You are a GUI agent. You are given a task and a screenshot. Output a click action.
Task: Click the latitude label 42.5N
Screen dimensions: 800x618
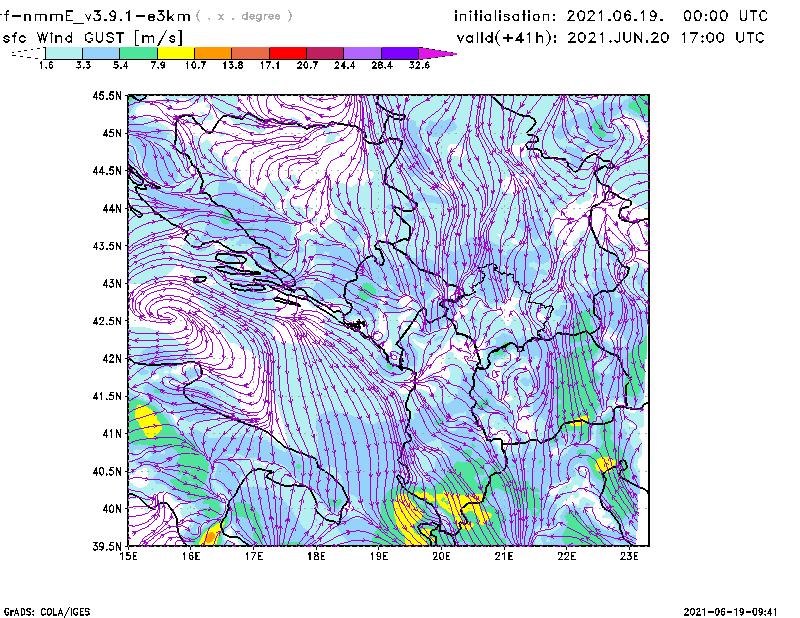pyautogui.click(x=107, y=321)
